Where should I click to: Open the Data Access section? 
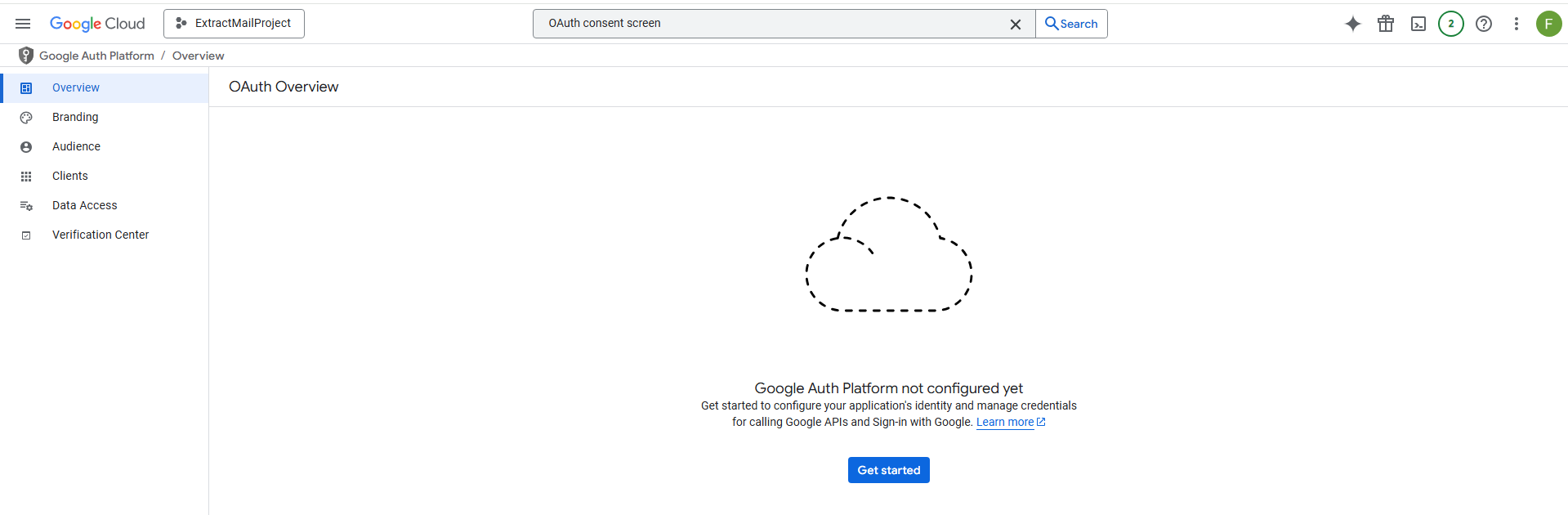click(105, 206)
